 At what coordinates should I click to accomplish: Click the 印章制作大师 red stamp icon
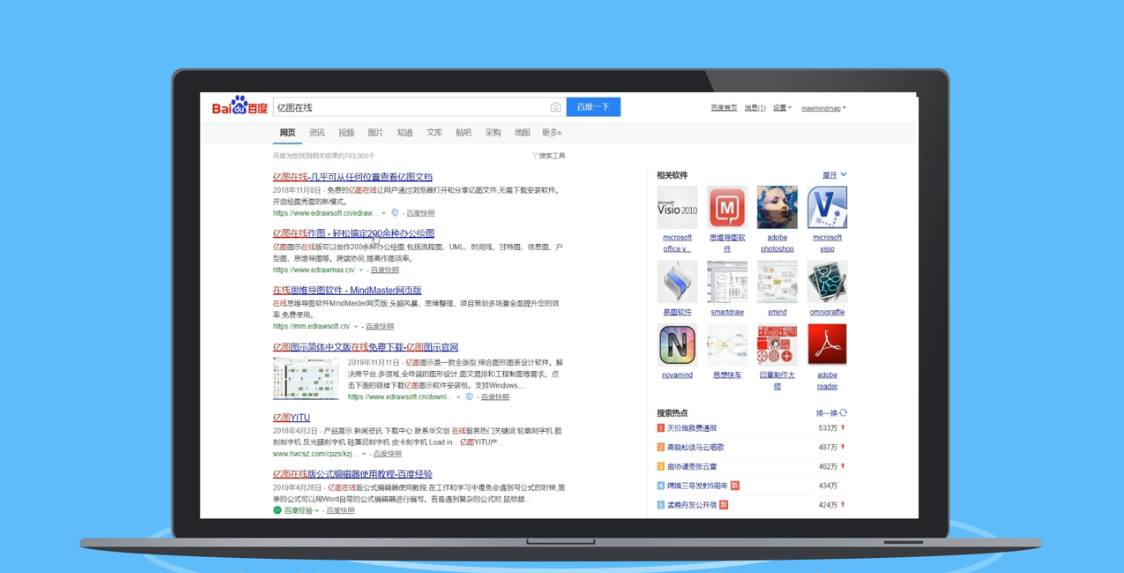[777, 345]
